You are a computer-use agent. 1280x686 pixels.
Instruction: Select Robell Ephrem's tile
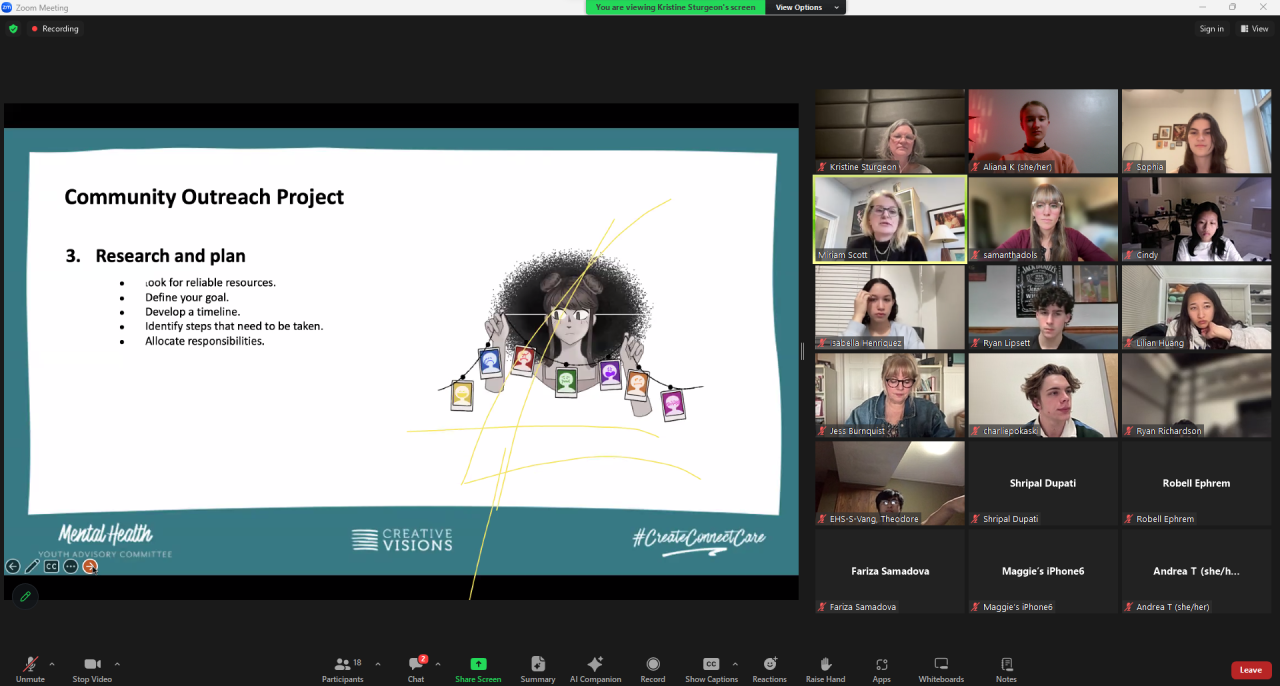pyautogui.click(x=1196, y=483)
